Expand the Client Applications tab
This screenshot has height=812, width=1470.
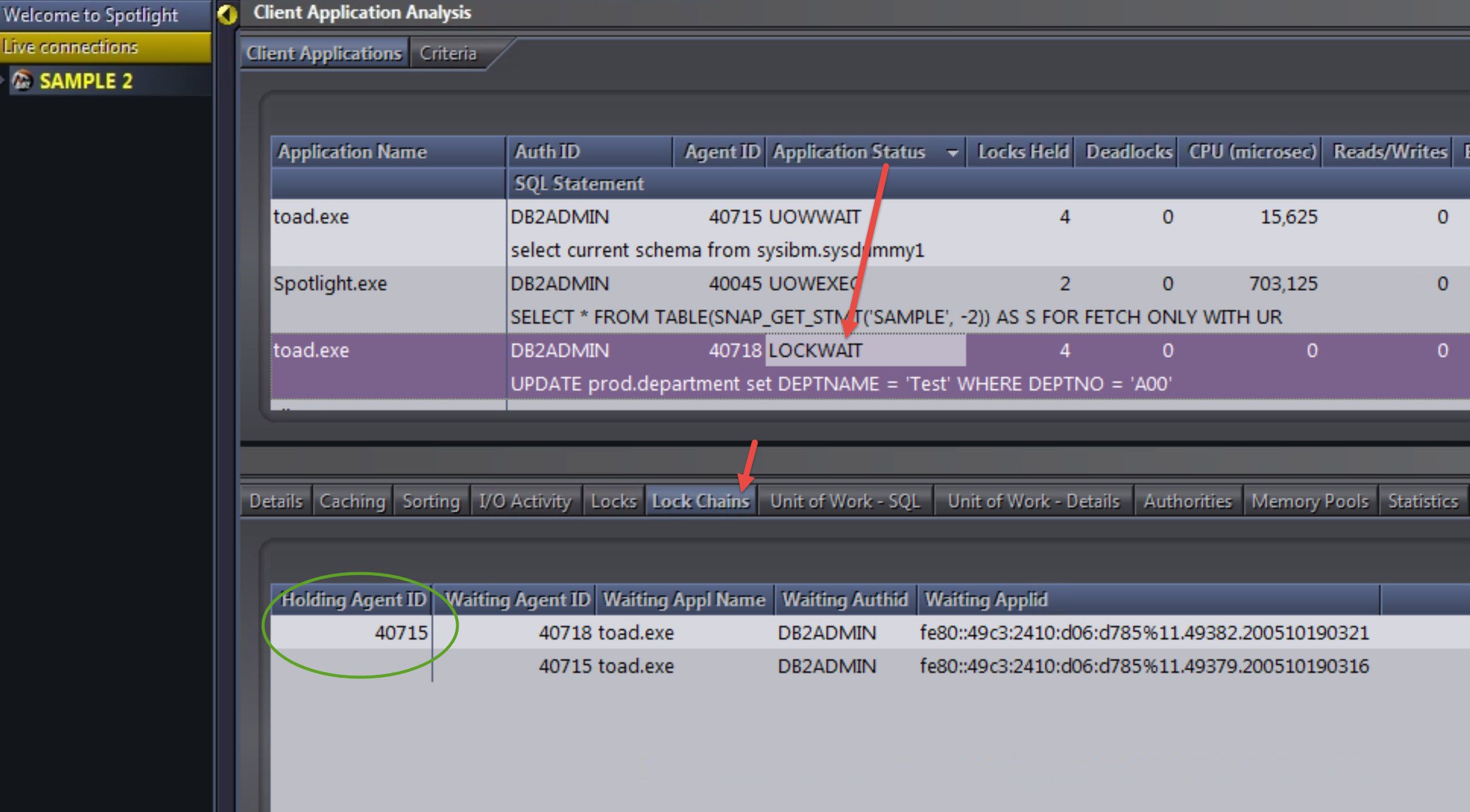(322, 53)
